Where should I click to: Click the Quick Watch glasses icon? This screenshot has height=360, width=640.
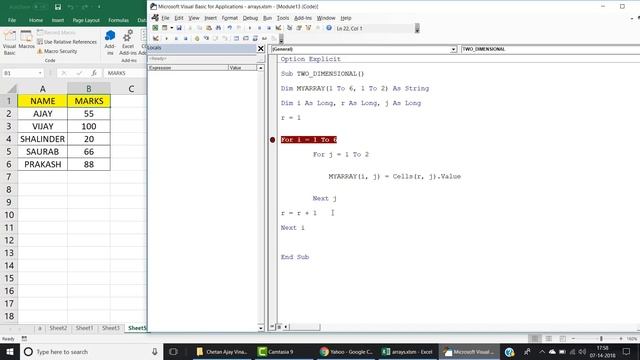tap(264, 38)
